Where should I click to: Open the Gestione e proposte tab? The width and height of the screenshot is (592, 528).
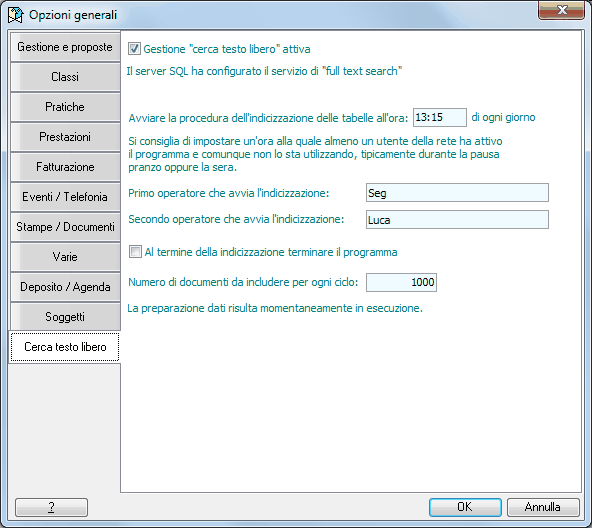click(x=65, y=47)
